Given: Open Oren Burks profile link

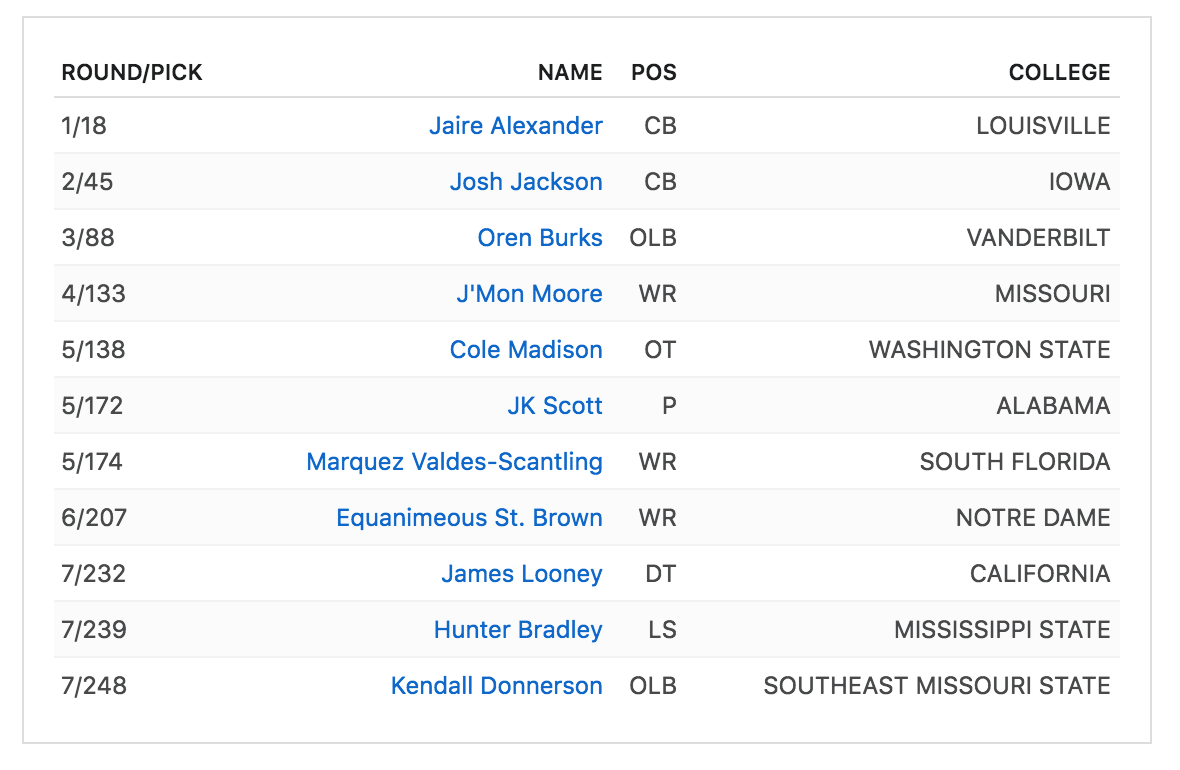Looking at the screenshot, I should point(540,238).
